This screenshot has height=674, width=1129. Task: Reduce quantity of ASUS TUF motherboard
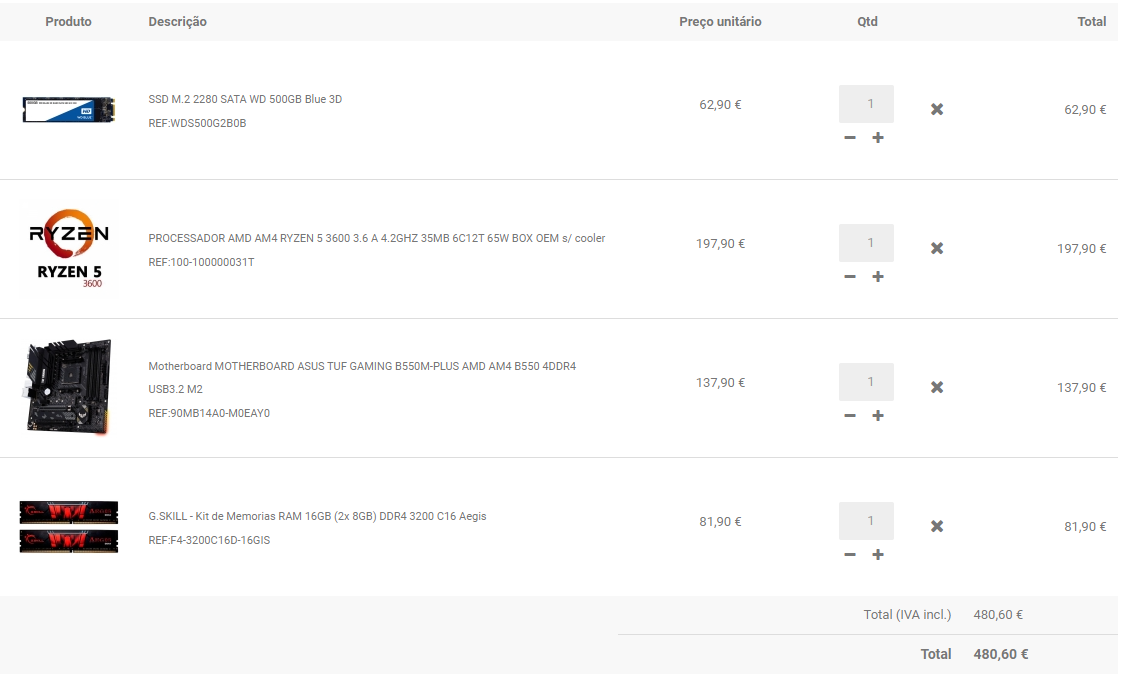click(x=850, y=415)
